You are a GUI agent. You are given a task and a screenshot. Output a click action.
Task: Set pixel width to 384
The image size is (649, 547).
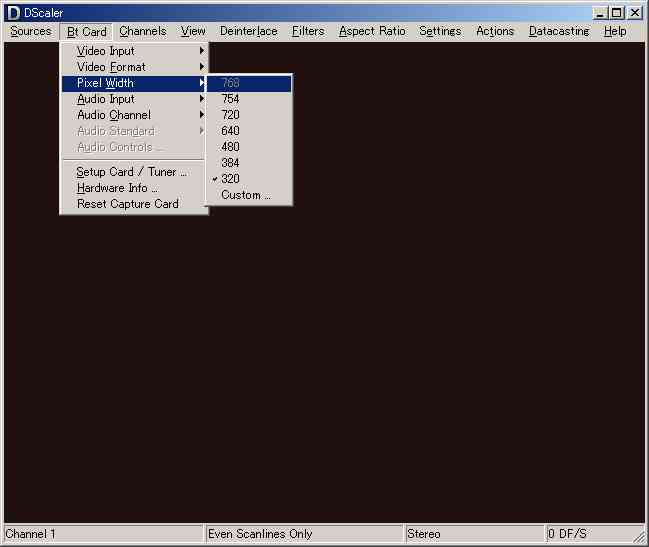[x=249, y=163]
